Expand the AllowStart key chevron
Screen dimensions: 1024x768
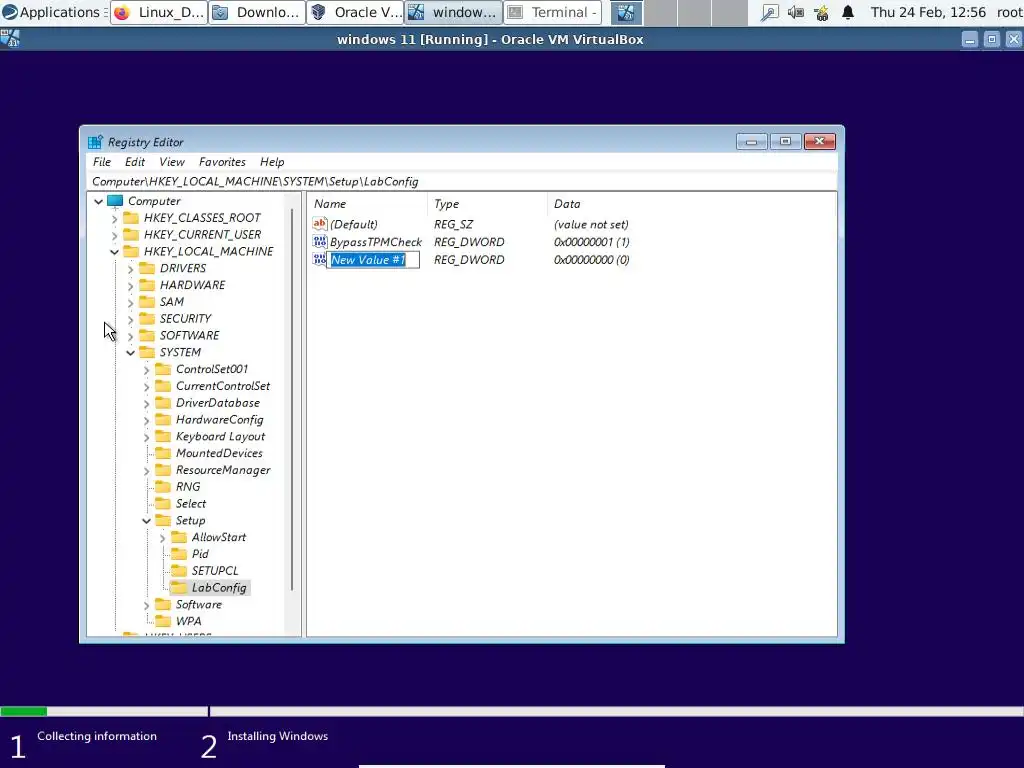point(162,537)
